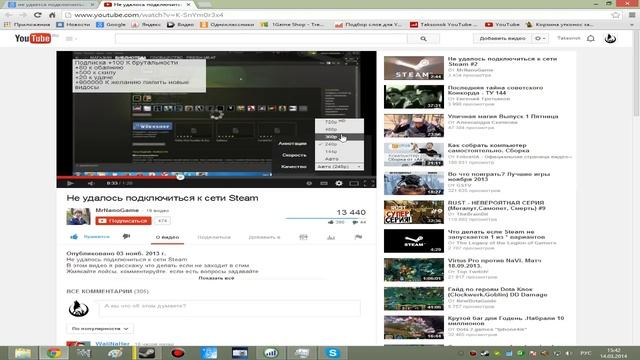
Task: Play the video with the play button
Action: (x=70, y=183)
